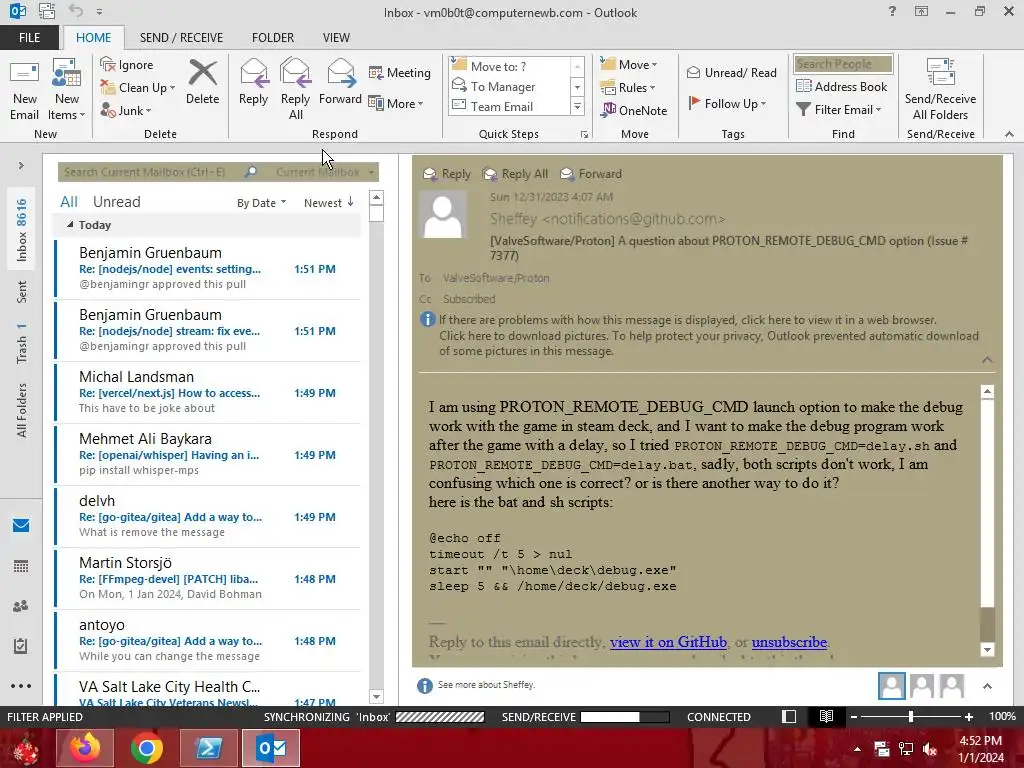Viewport: 1024px width, 768px height.
Task: Open the Calendar navigation icon
Action: [x=21, y=566]
